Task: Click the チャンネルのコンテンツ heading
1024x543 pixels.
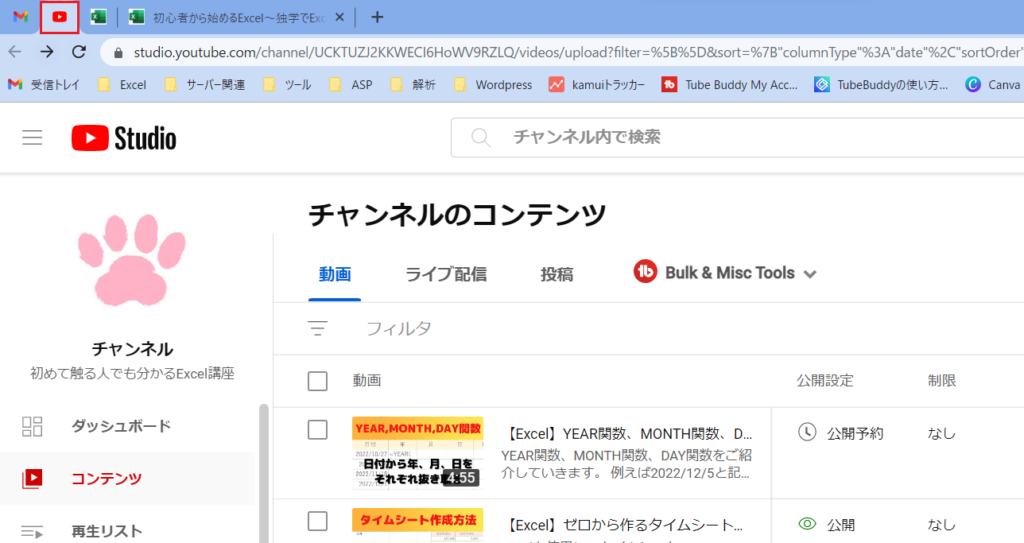Action: 457,214
